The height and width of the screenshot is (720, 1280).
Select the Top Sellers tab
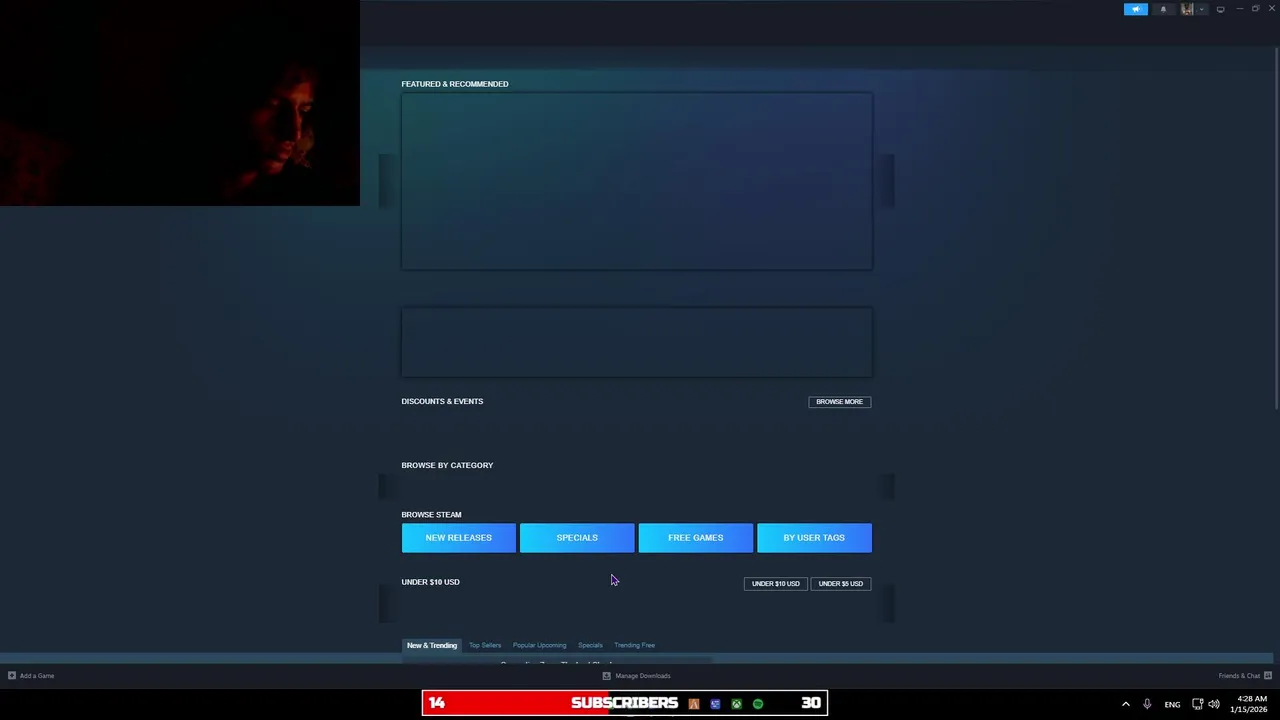(485, 645)
